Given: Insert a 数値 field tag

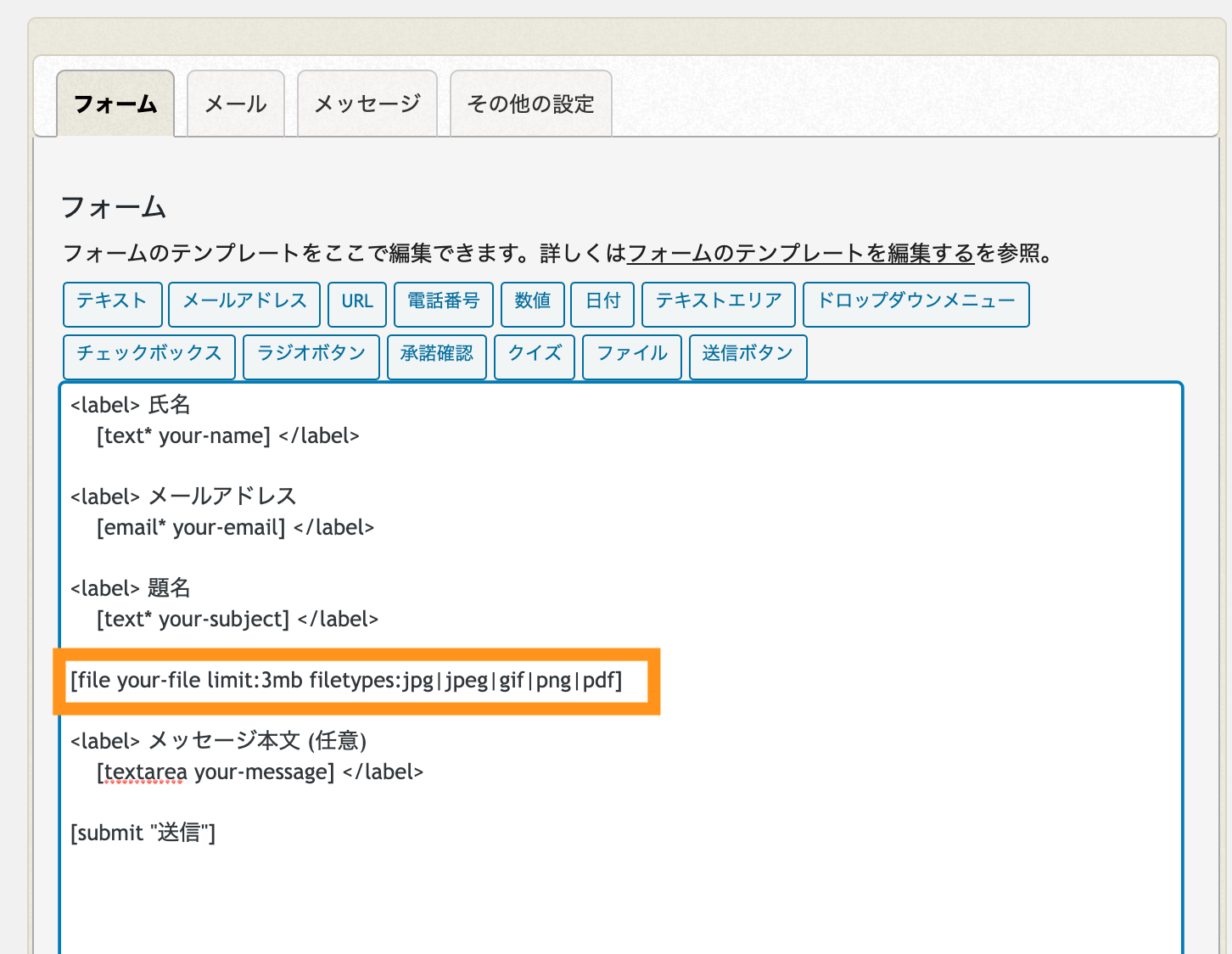Looking at the screenshot, I should coord(533,304).
